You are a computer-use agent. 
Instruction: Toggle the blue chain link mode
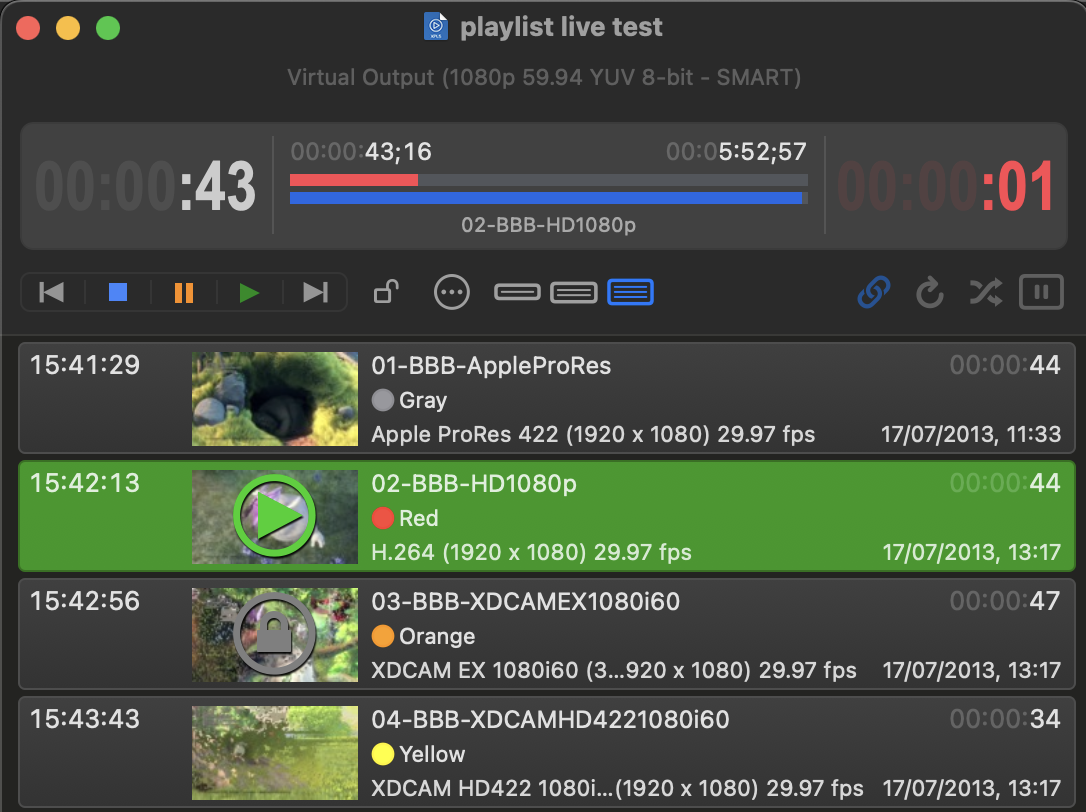coord(874,292)
